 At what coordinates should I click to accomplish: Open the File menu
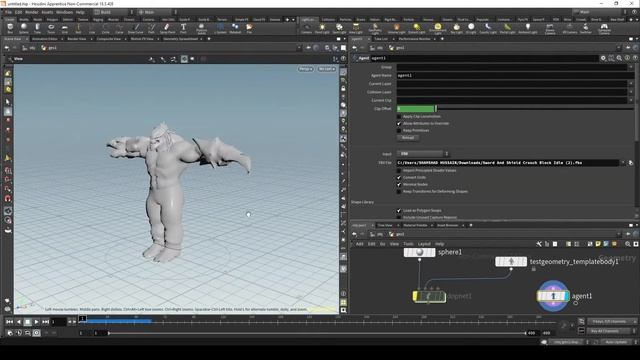click(x=8, y=12)
